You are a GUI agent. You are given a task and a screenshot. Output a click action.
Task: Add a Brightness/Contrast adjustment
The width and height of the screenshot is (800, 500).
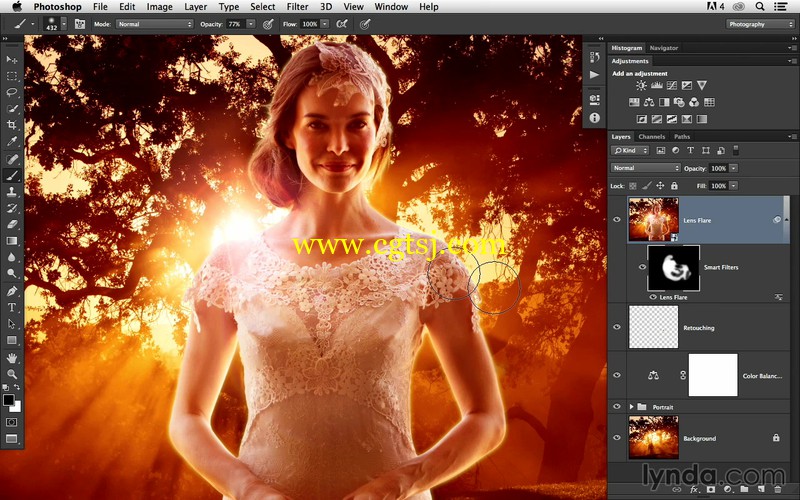[x=641, y=86]
